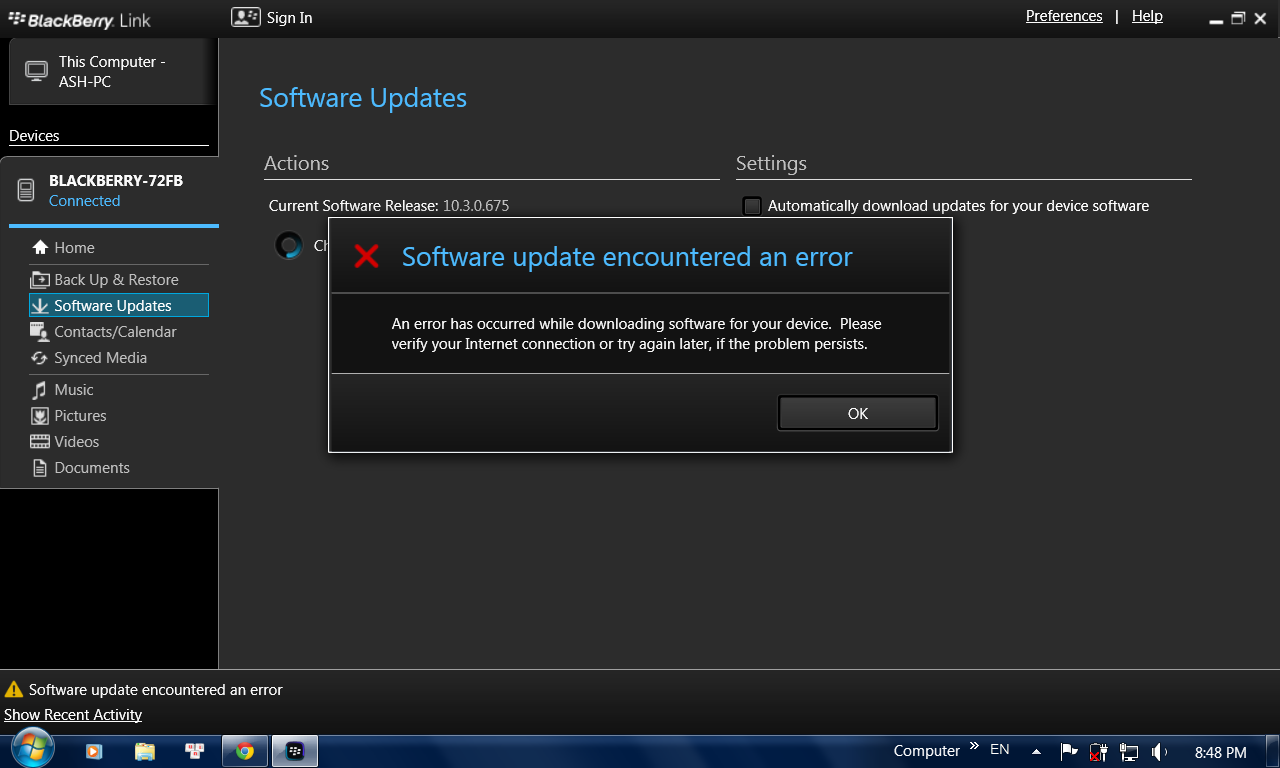Screen dimensions: 1280x768
Task: Click the Music note icon
Action: point(40,390)
